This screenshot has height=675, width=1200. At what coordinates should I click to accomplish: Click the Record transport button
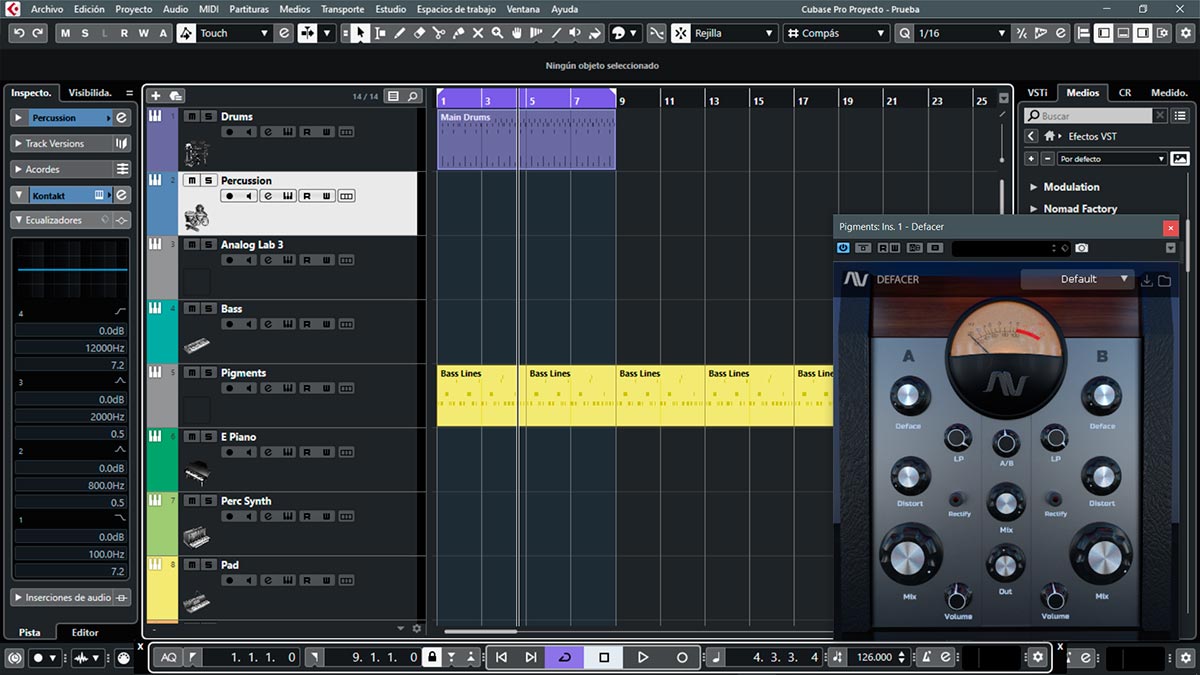coord(682,657)
